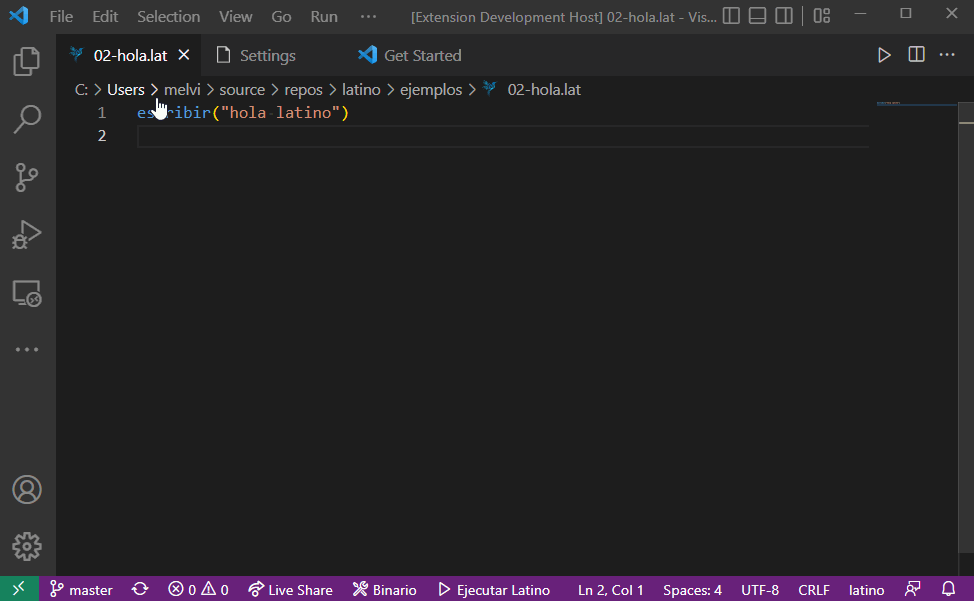
Task: Open the Run menu
Action: pos(324,16)
